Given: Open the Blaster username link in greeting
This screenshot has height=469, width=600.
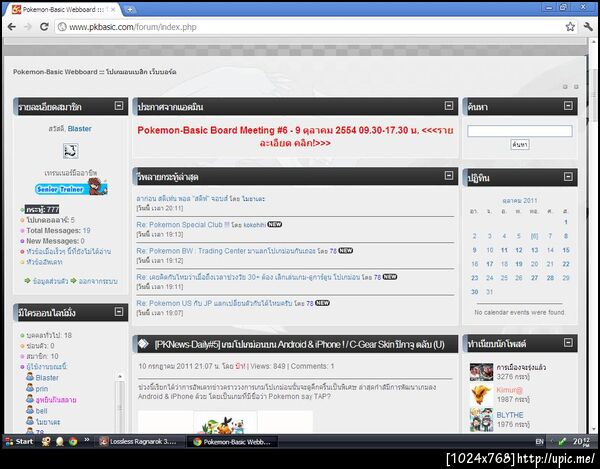Looking at the screenshot, I should click(80, 129).
